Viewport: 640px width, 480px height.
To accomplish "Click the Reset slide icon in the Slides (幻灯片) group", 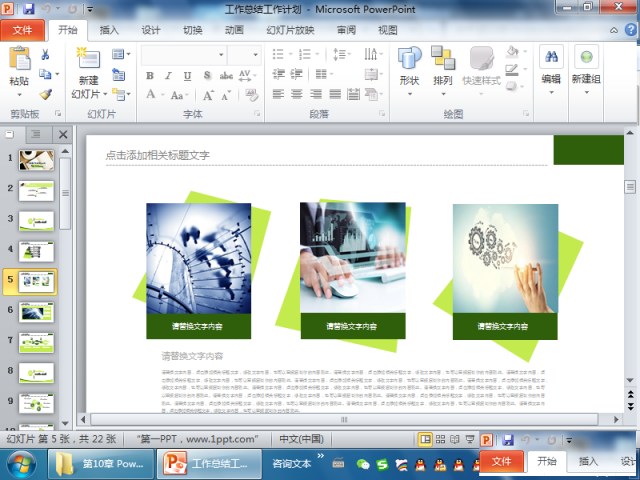I will (x=119, y=73).
